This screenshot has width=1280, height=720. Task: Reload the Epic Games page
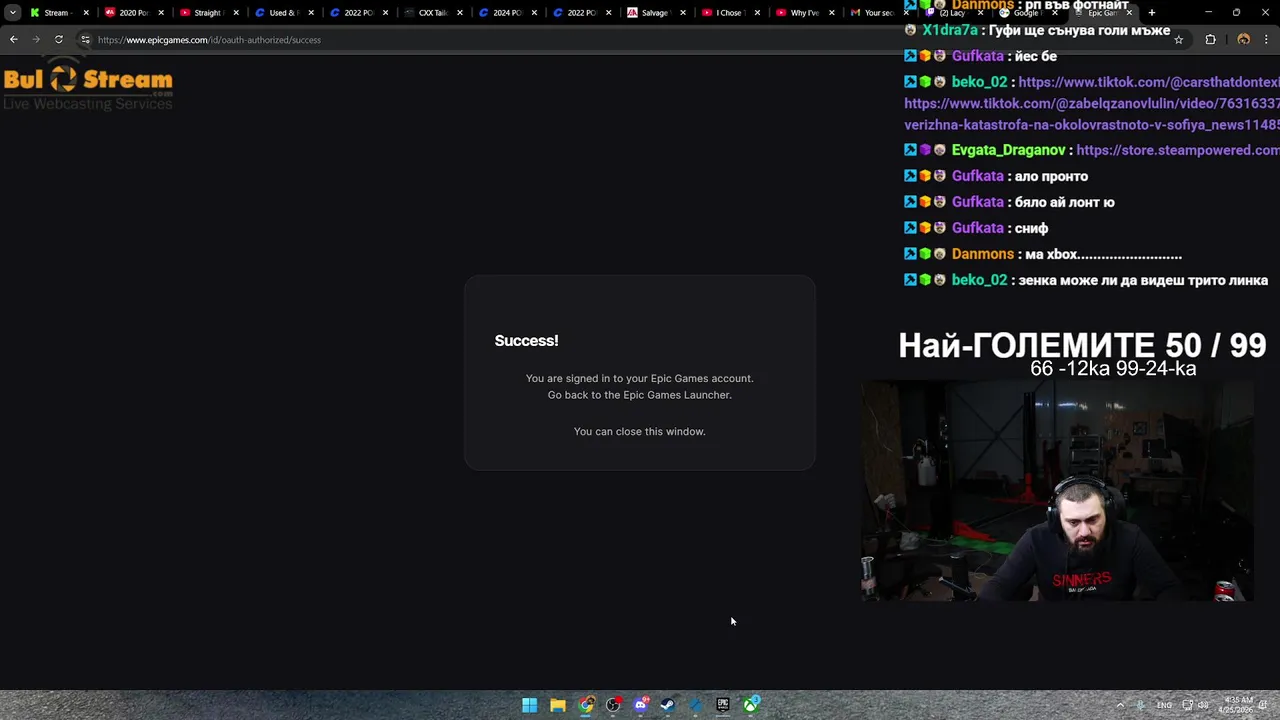(x=59, y=39)
